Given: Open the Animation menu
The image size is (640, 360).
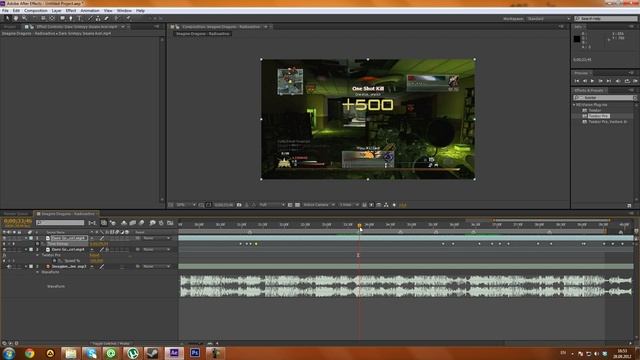Looking at the screenshot, I should [x=90, y=11].
